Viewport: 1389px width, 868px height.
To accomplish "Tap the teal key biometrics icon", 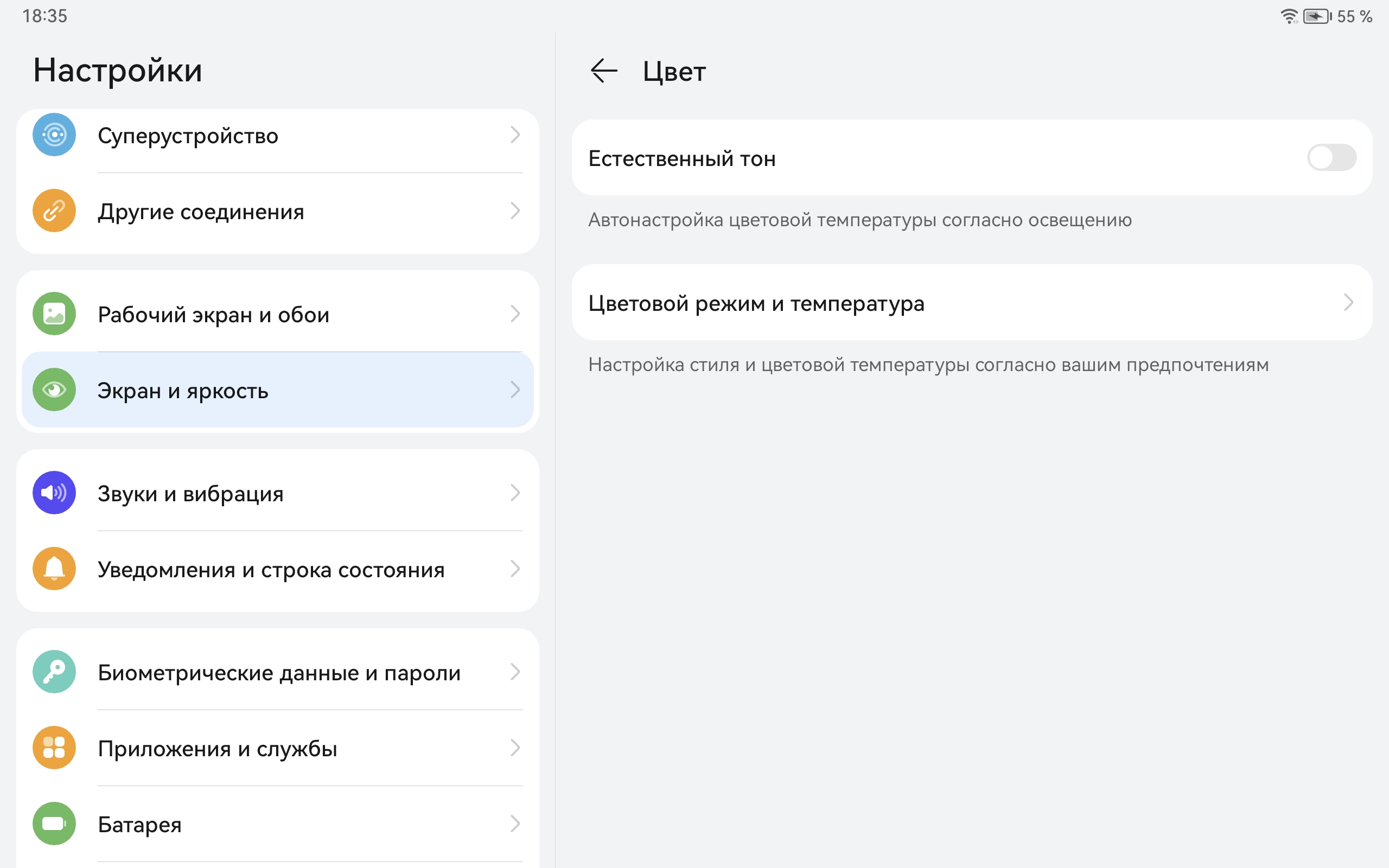I will [54, 672].
